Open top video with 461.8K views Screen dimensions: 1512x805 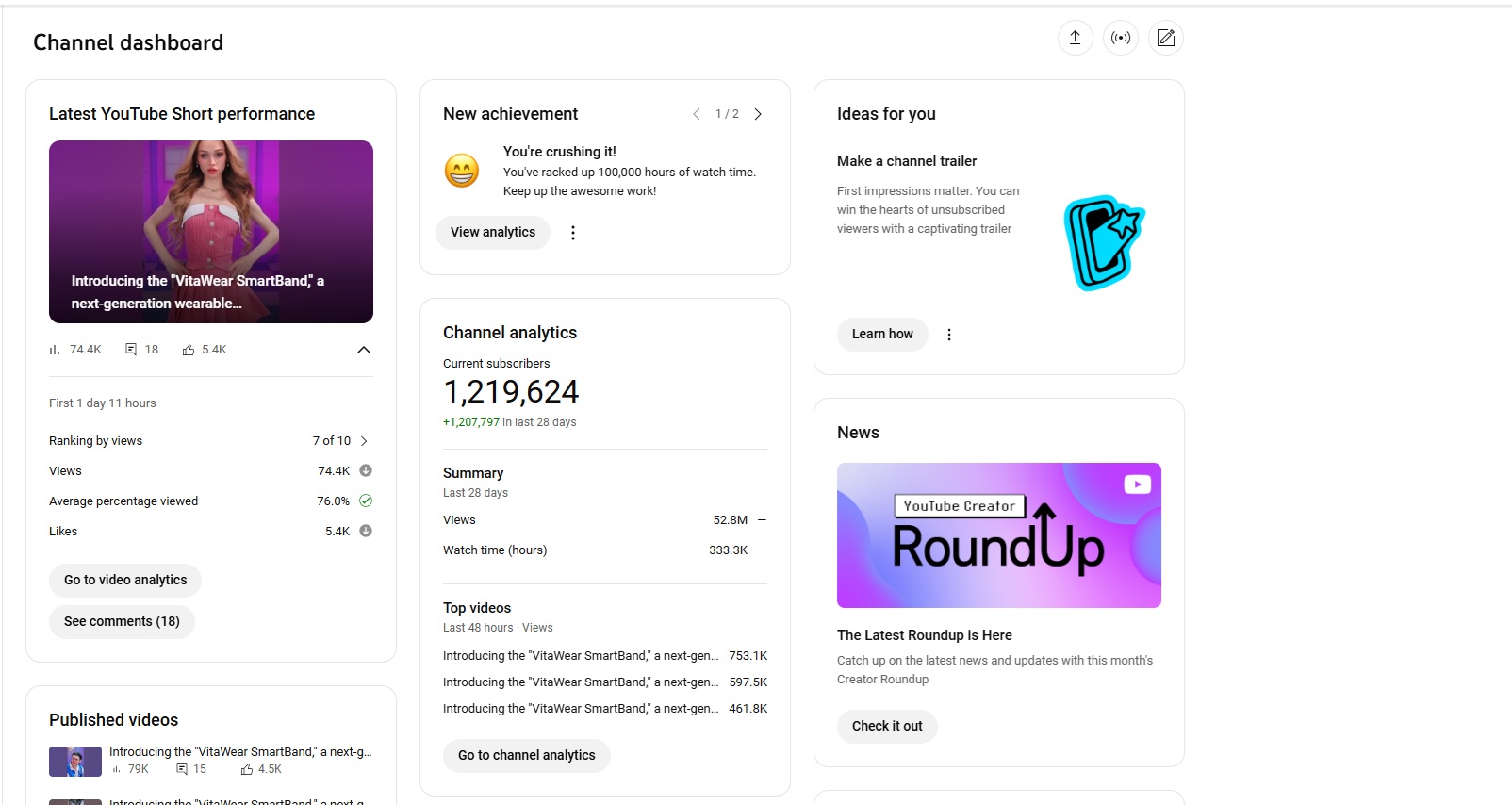point(605,709)
